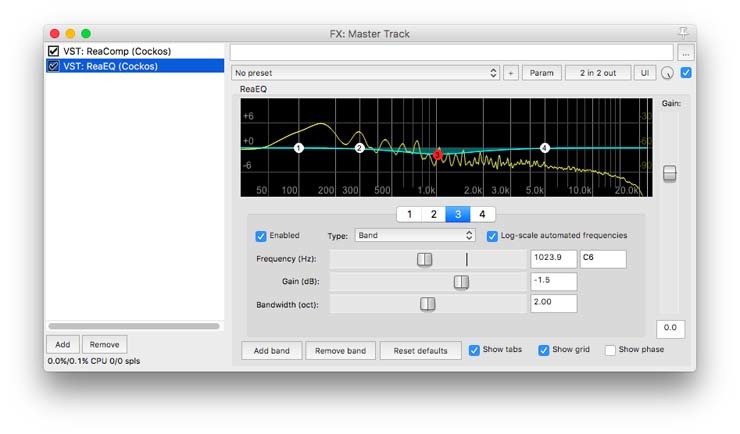Viewport: 740px width, 434px height.
Task: Uncheck Show tabs option
Action: coord(474,350)
